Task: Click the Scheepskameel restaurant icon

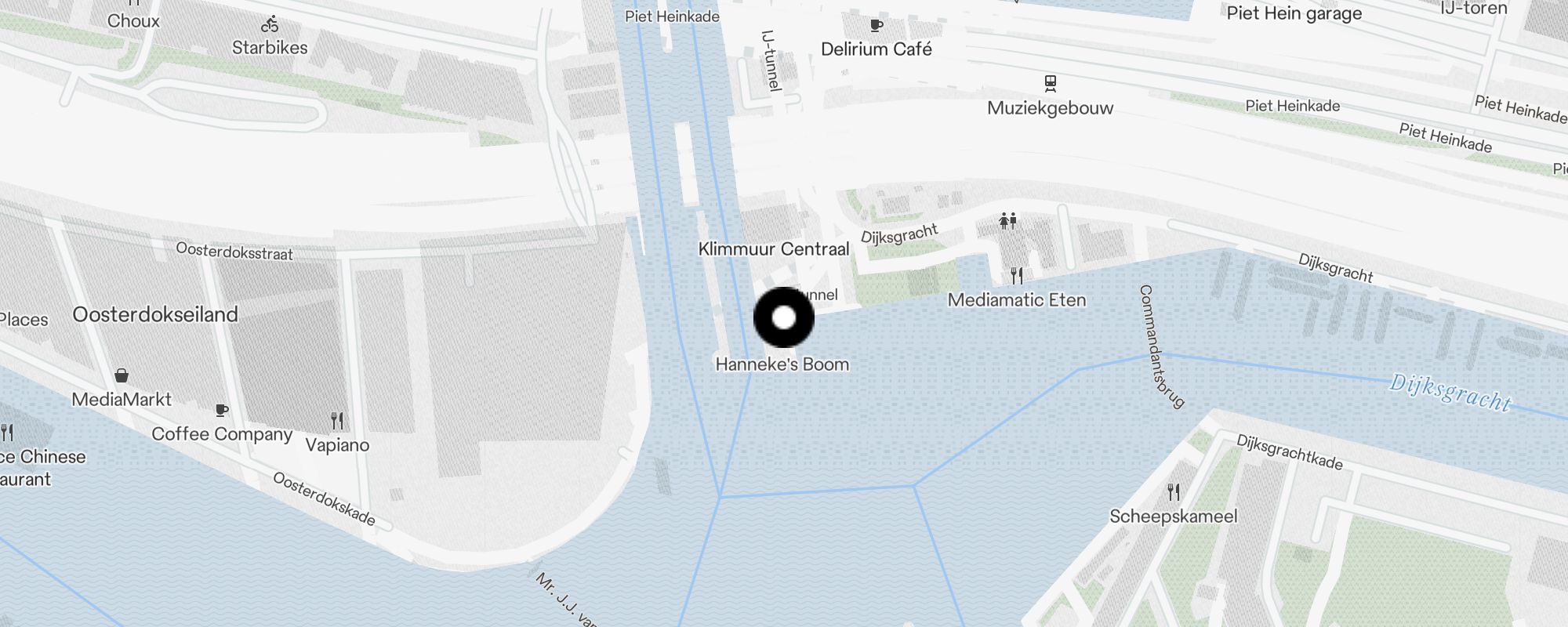Action: [1174, 492]
